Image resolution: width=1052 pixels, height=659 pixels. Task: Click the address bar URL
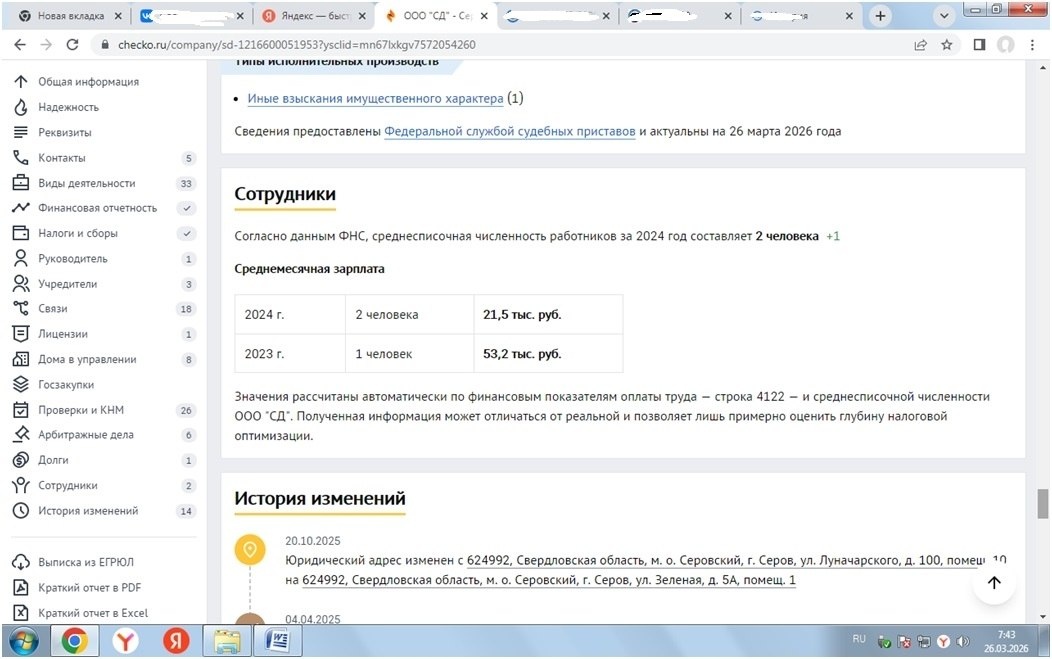297,45
